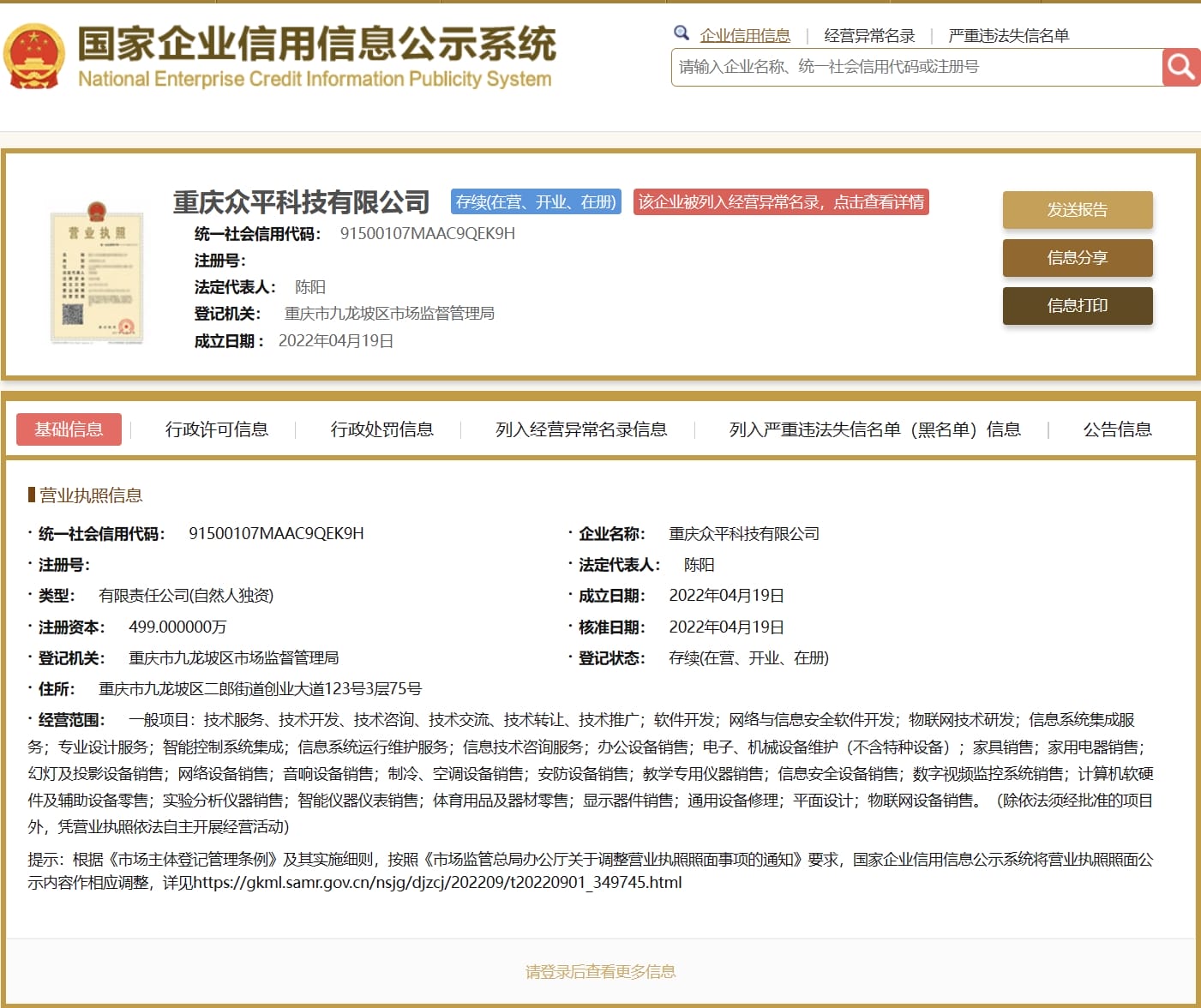
Task: Click the 信息分享 button
Action: tap(1077, 258)
